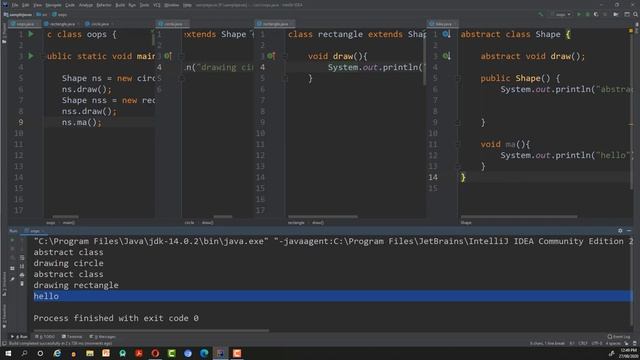The width and height of the screenshot is (640, 360).
Task: Open Opera browser from taskbar
Action: (155, 353)
